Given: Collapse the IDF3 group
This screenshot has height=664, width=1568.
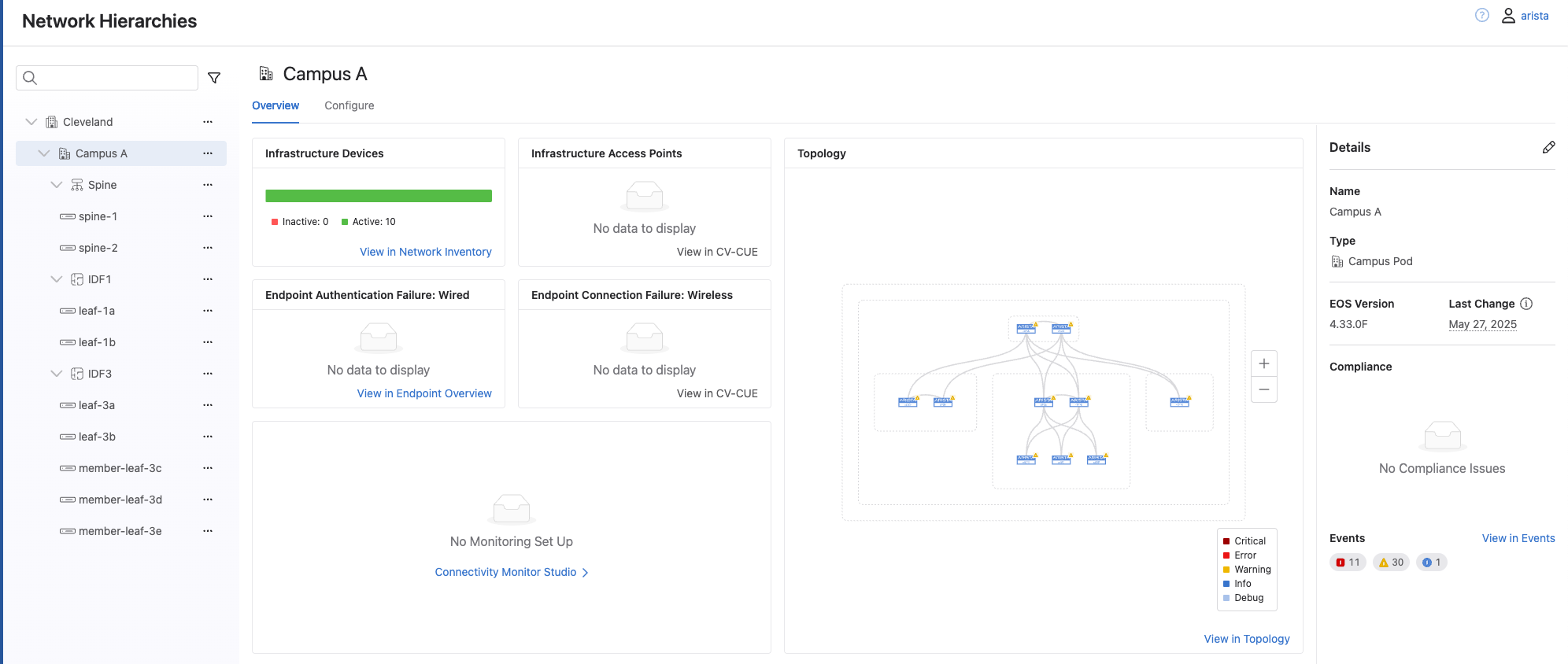Looking at the screenshot, I should pos(57,374).
